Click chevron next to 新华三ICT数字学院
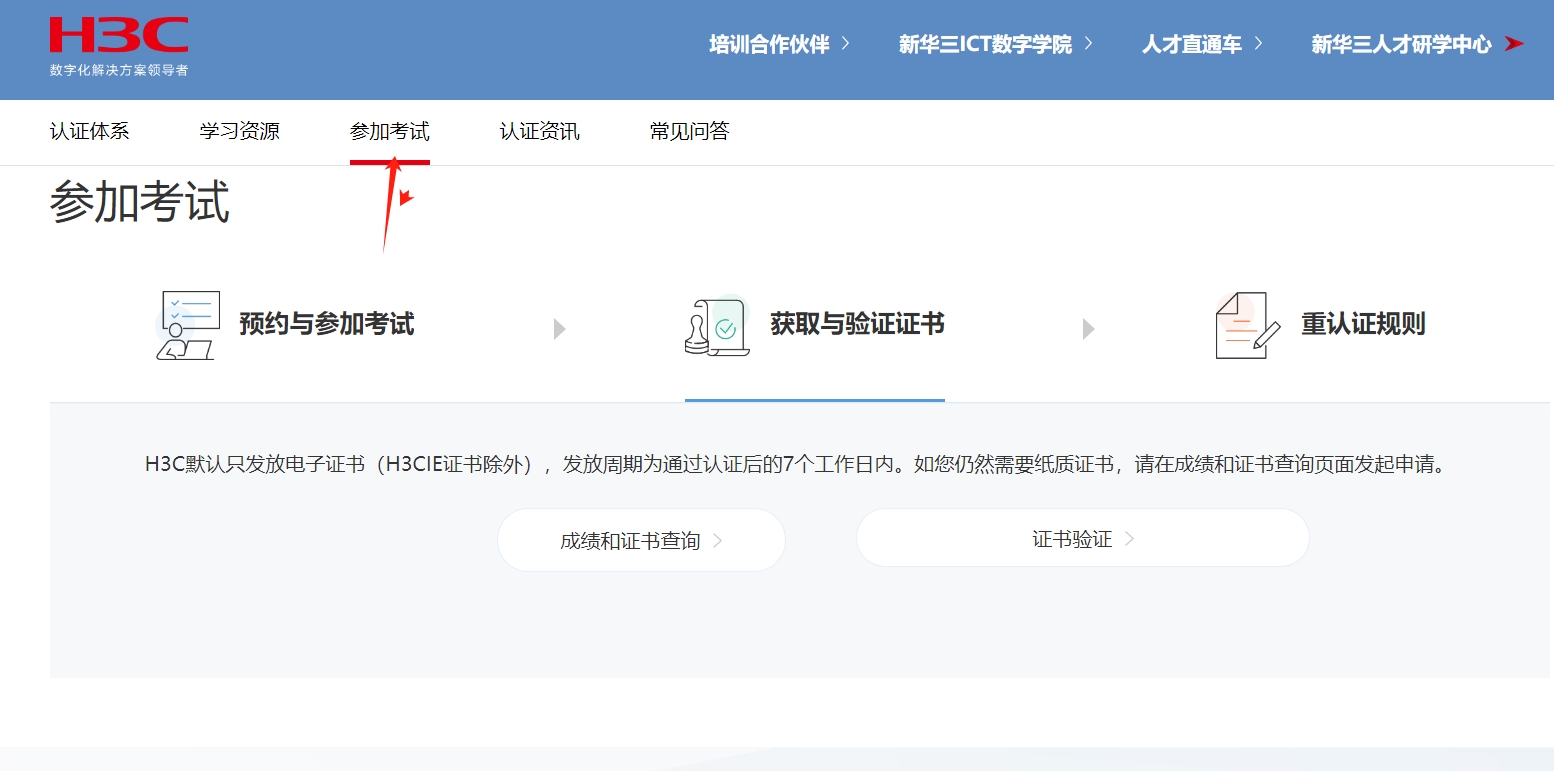This screenshot has height=771, width=1554. [x=1088, y=44]
